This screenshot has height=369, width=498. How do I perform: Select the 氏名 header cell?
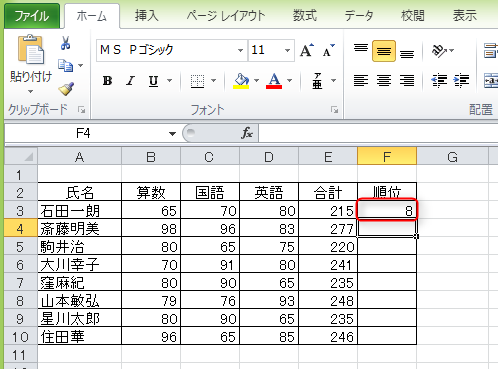click(80, 192)
